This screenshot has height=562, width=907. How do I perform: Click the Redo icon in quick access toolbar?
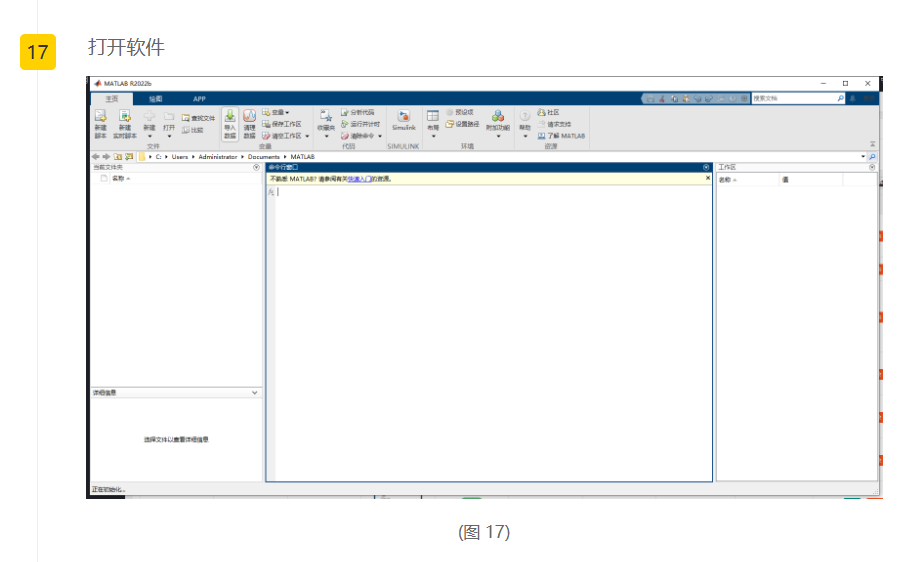pos(709,99)
